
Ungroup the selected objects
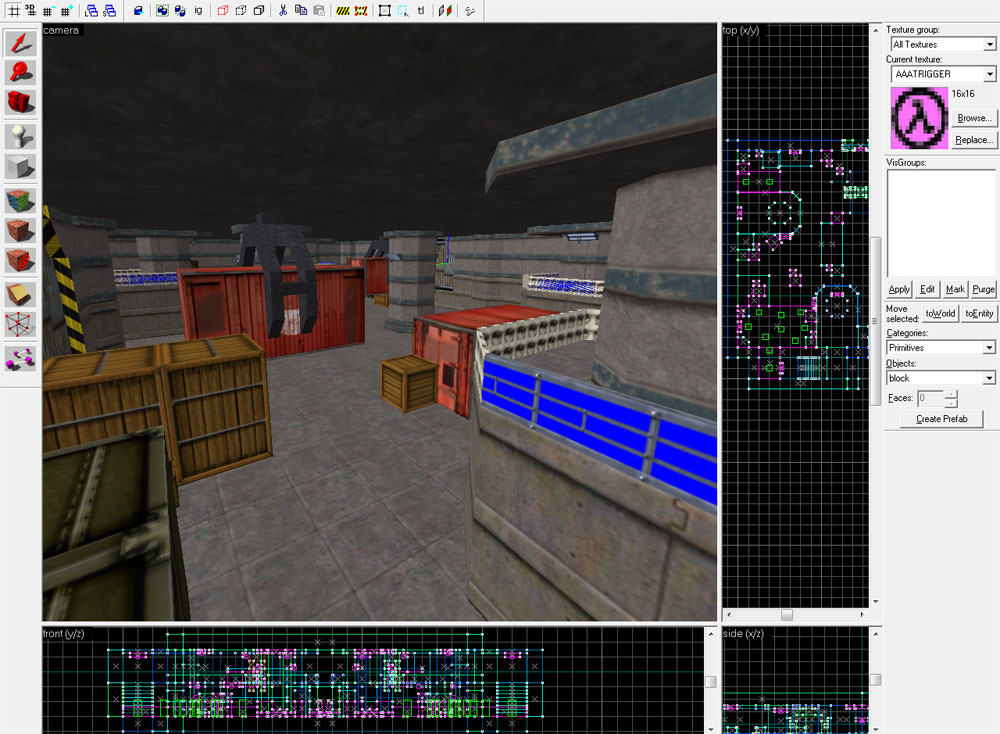click(180, 11)
